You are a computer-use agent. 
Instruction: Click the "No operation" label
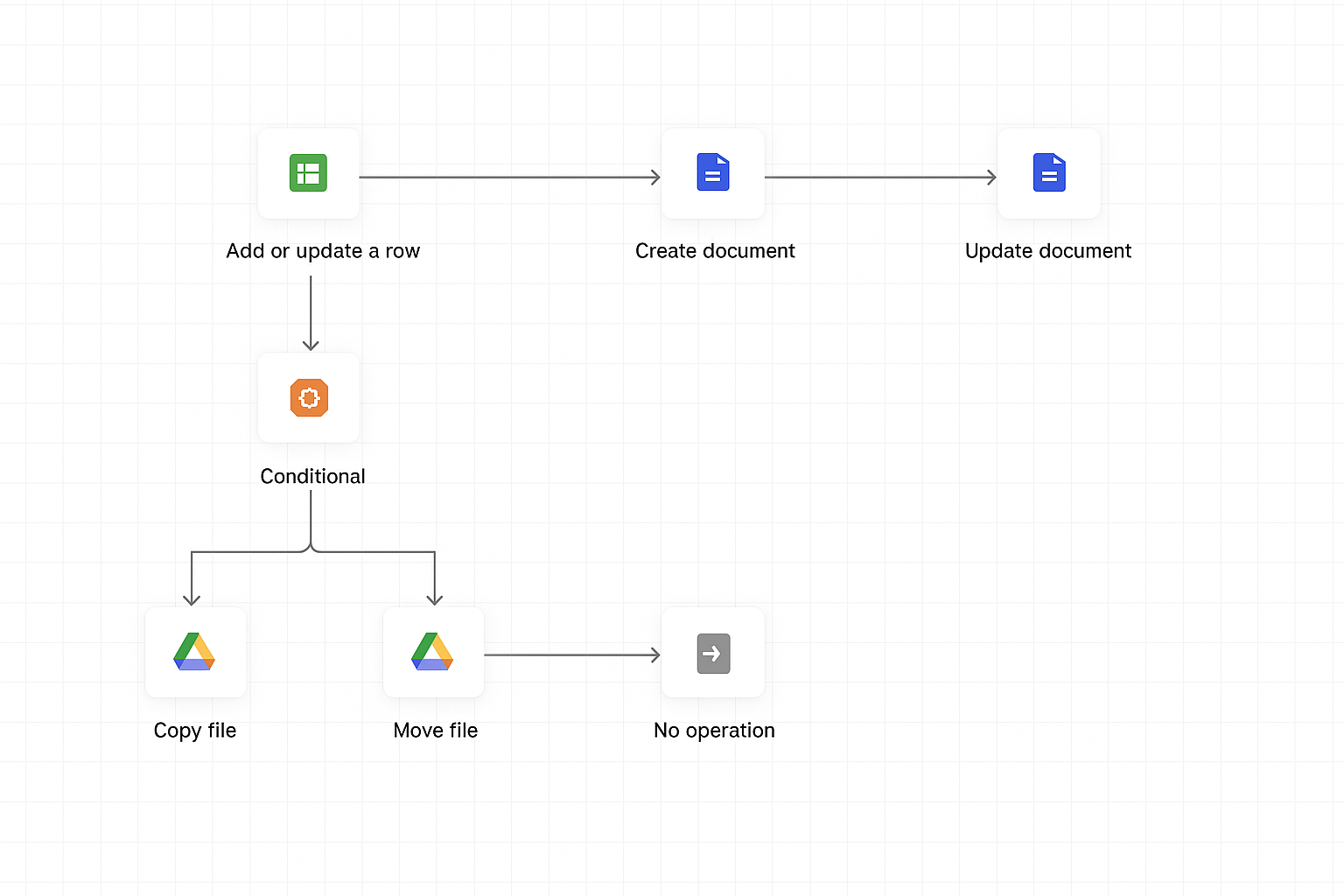[714, 731]
